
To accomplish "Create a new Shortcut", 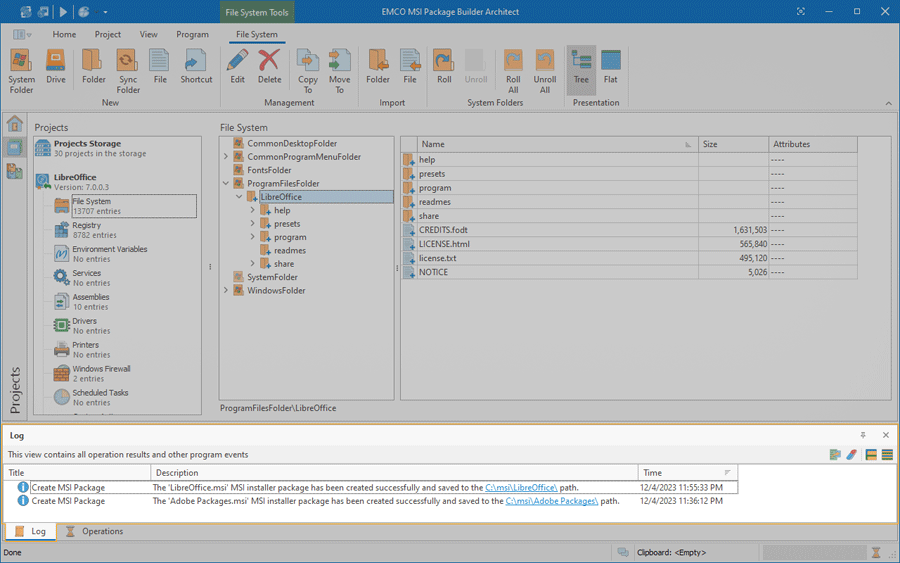I will click(x=196, y=67).
